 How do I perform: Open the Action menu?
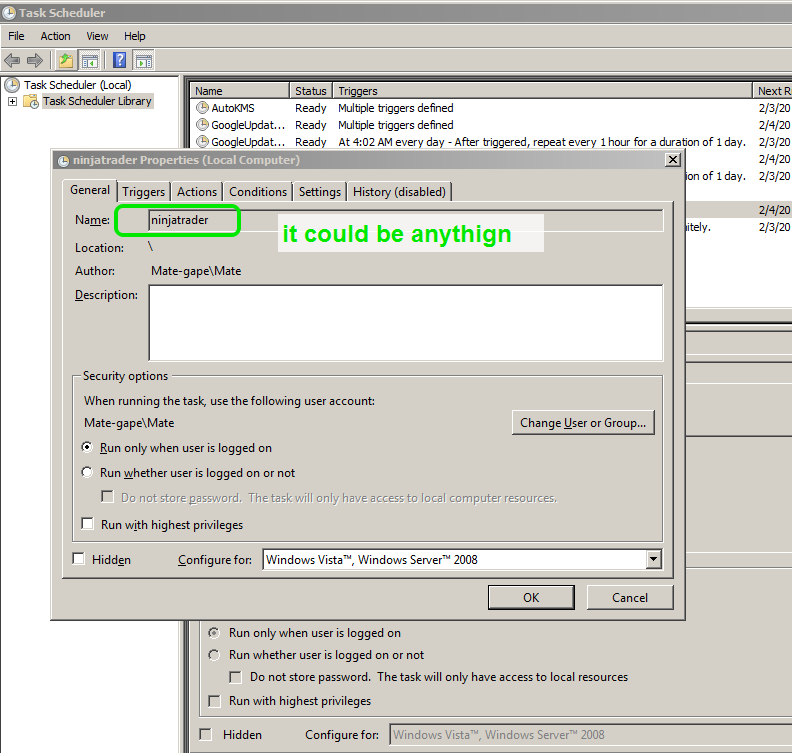click(x=56, y=36)
